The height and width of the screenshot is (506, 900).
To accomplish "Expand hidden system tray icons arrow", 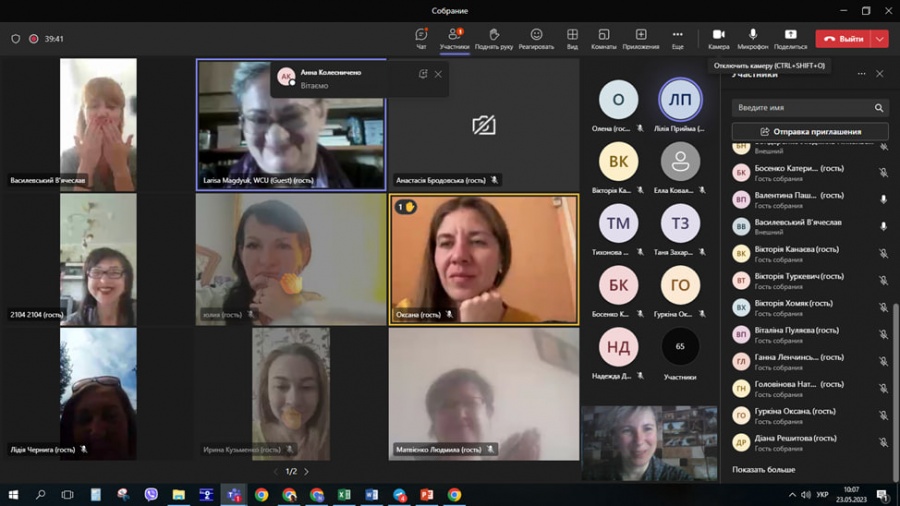I will click(x=792, y=495).
